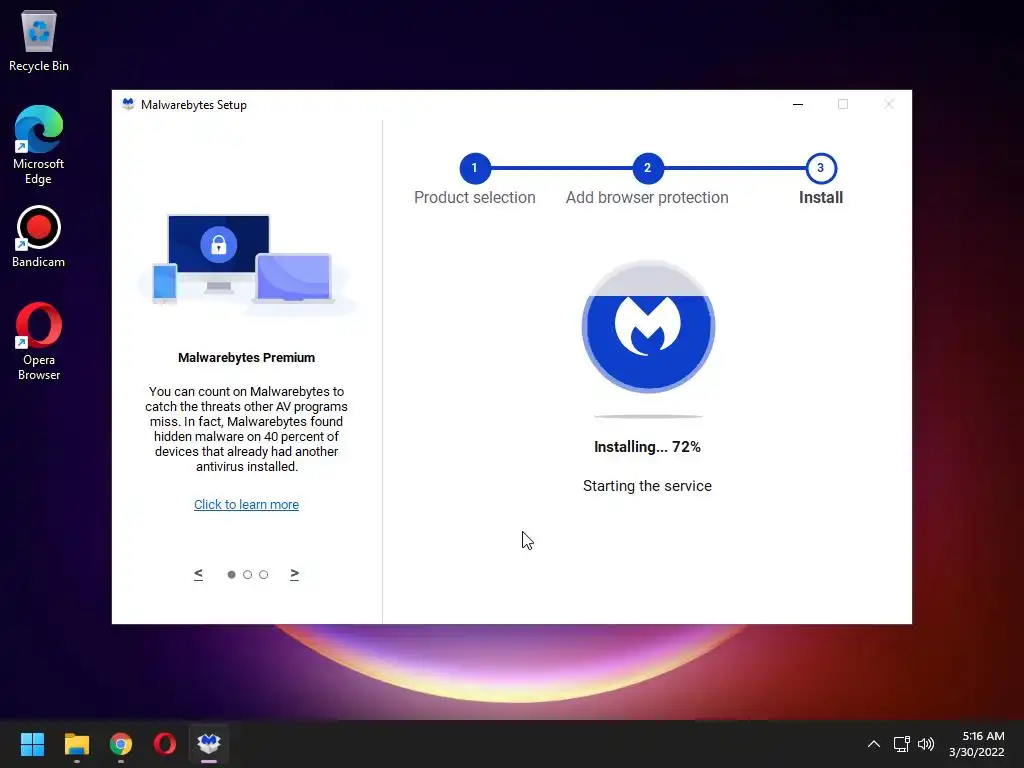Open the Windows Start menu
The image size is (1024, 768).
(x=32, y=744)
